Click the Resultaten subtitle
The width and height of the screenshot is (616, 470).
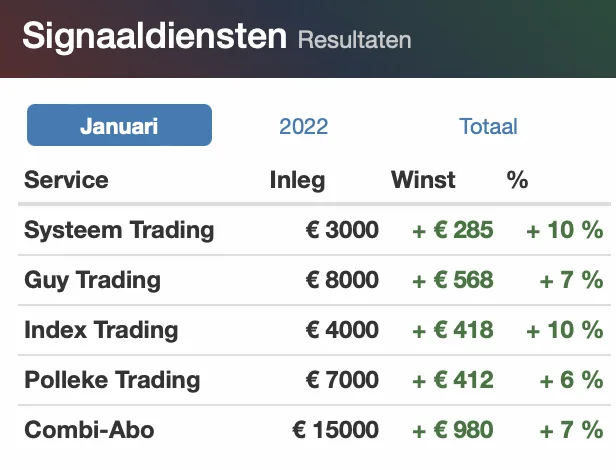pos(354,40)
